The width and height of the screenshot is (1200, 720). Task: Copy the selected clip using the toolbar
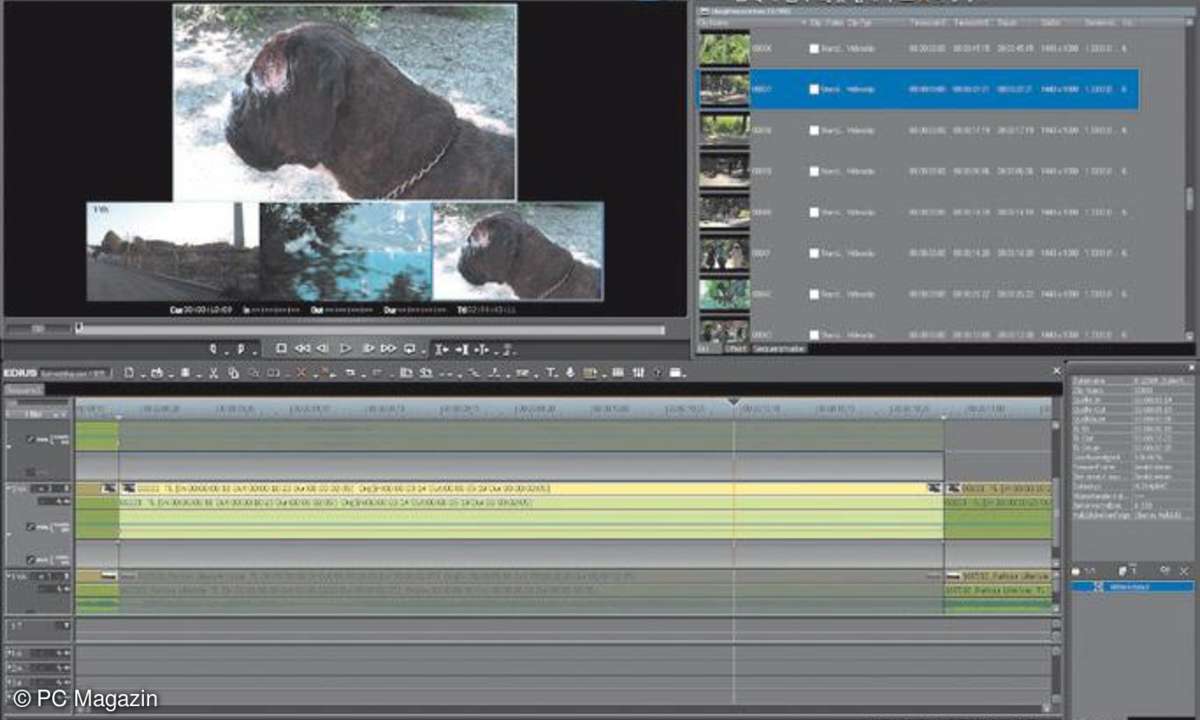[x=232, y=373]
